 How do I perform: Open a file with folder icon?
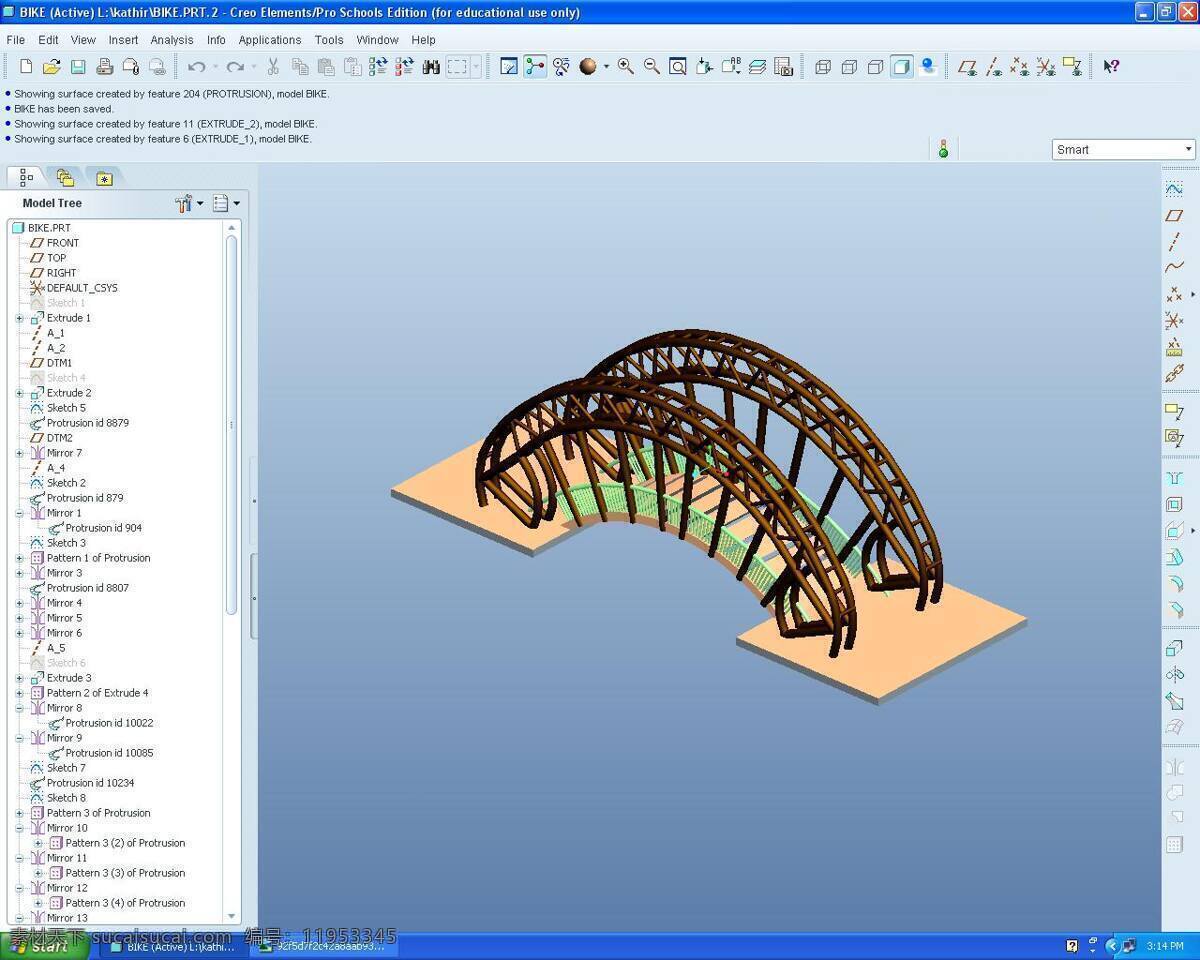52,67
